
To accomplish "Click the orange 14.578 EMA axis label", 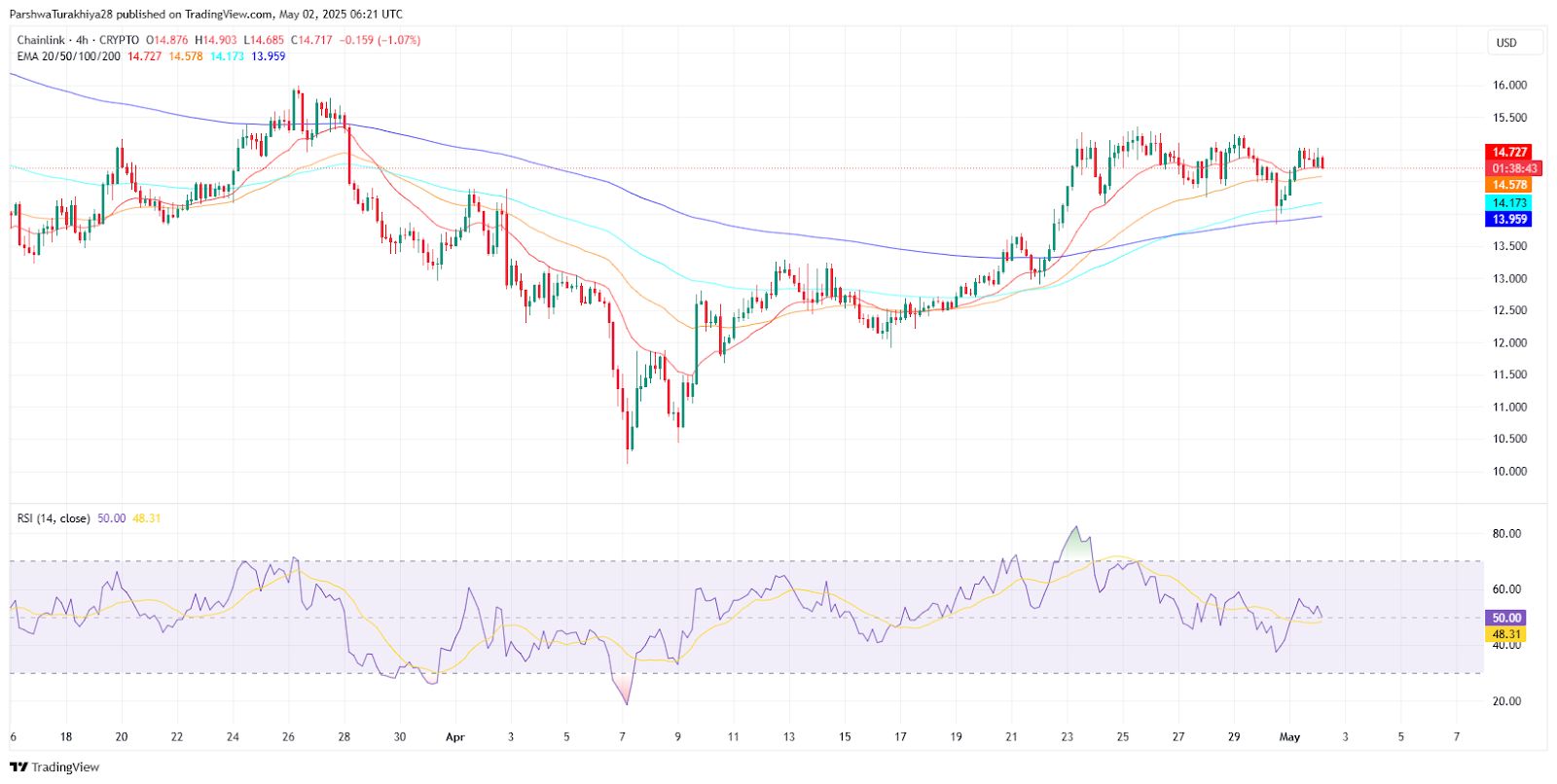I will (1509, 185).
